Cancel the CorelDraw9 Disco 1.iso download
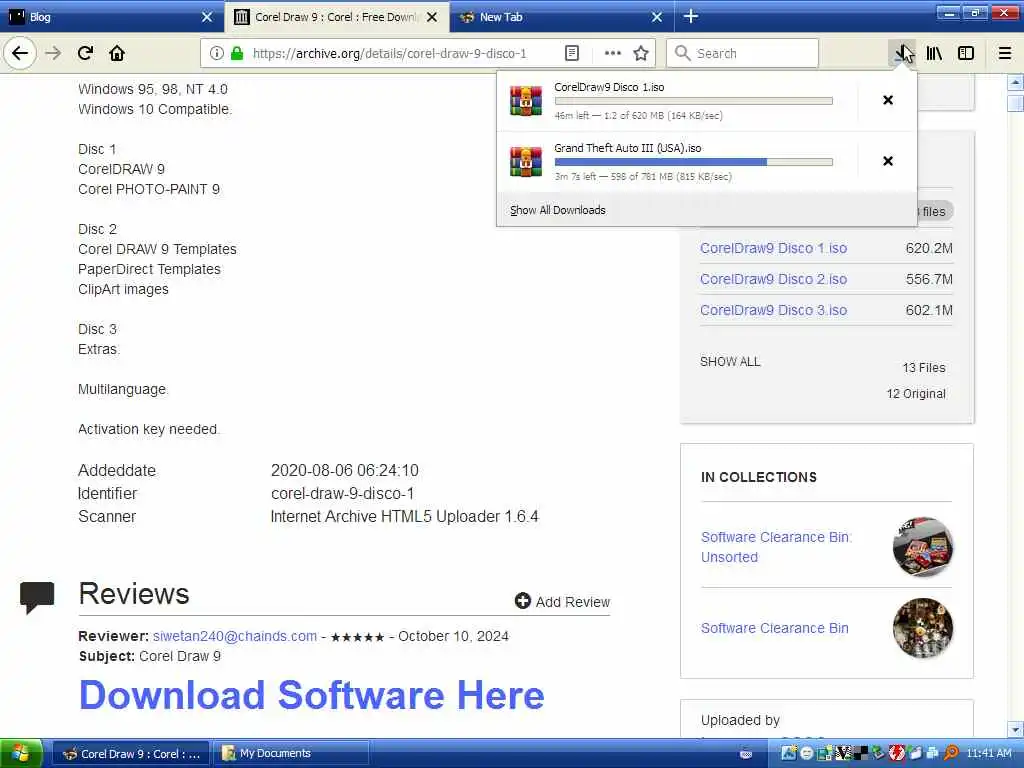 [x=888, y=100]
